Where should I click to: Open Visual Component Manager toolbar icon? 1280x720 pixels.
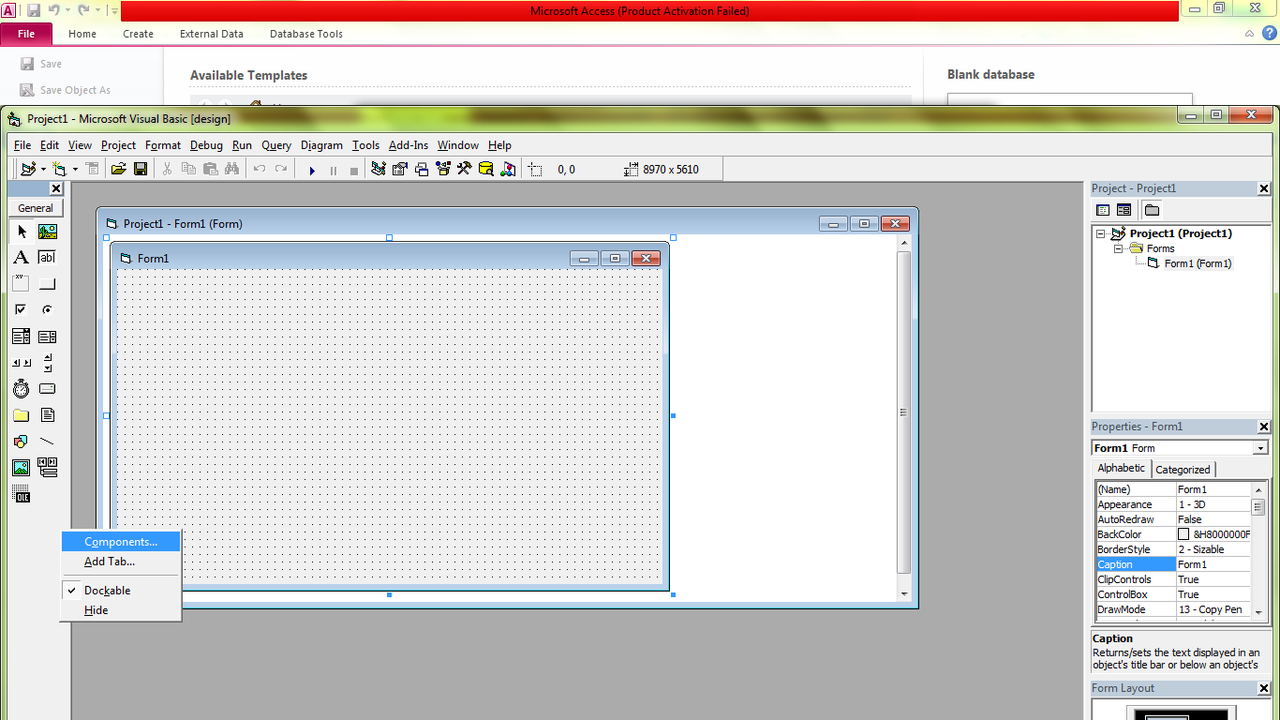(x=508, y=169)
